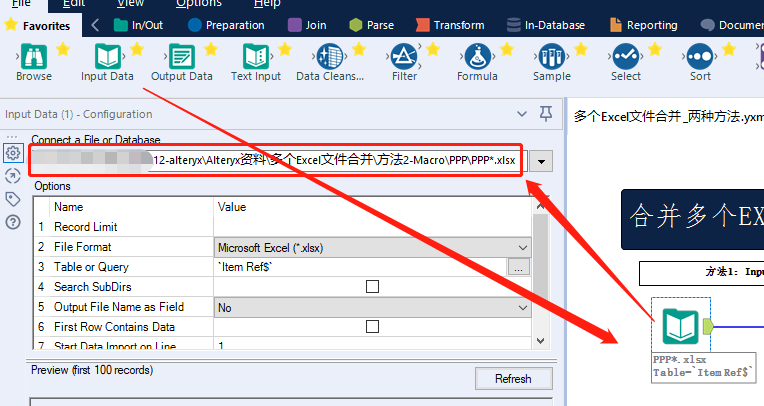Select the Text Input tool icon

[x=256, y=57]
